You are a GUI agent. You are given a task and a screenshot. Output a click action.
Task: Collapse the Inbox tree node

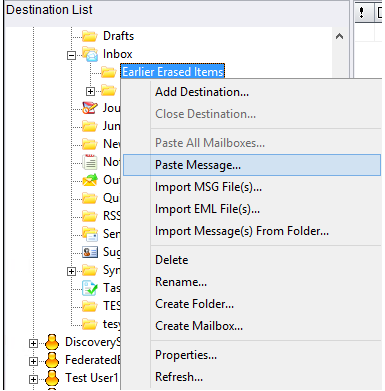[x=71, y=55]
